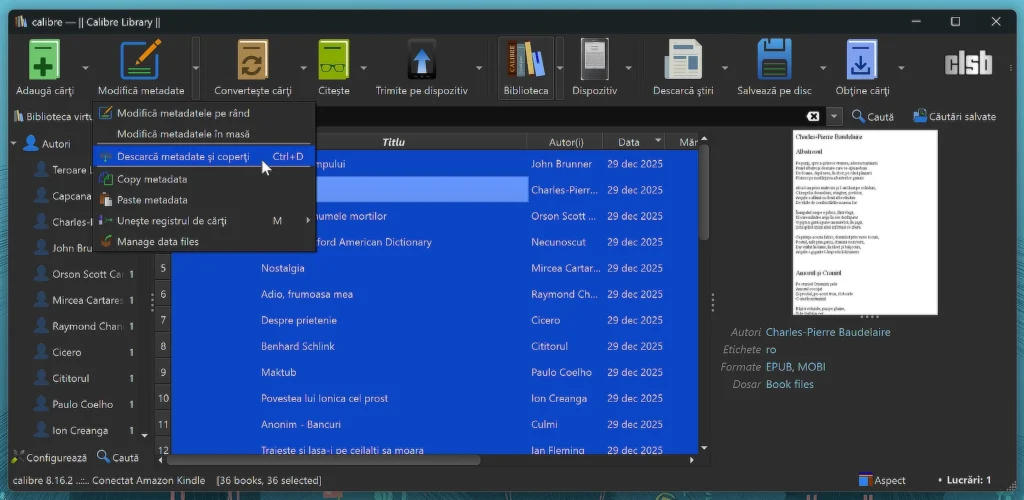Toggle the Aspect layout button
Viewport: 1024px width, 500px height.
tap(882, 480)
